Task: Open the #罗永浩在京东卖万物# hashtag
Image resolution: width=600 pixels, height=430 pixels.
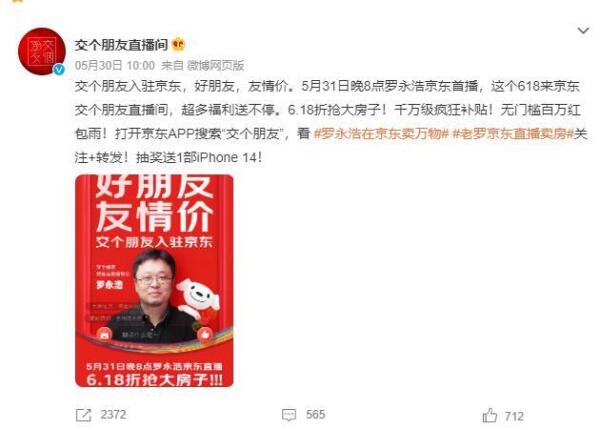Action: pyautogui.click(x=381, y=134)
